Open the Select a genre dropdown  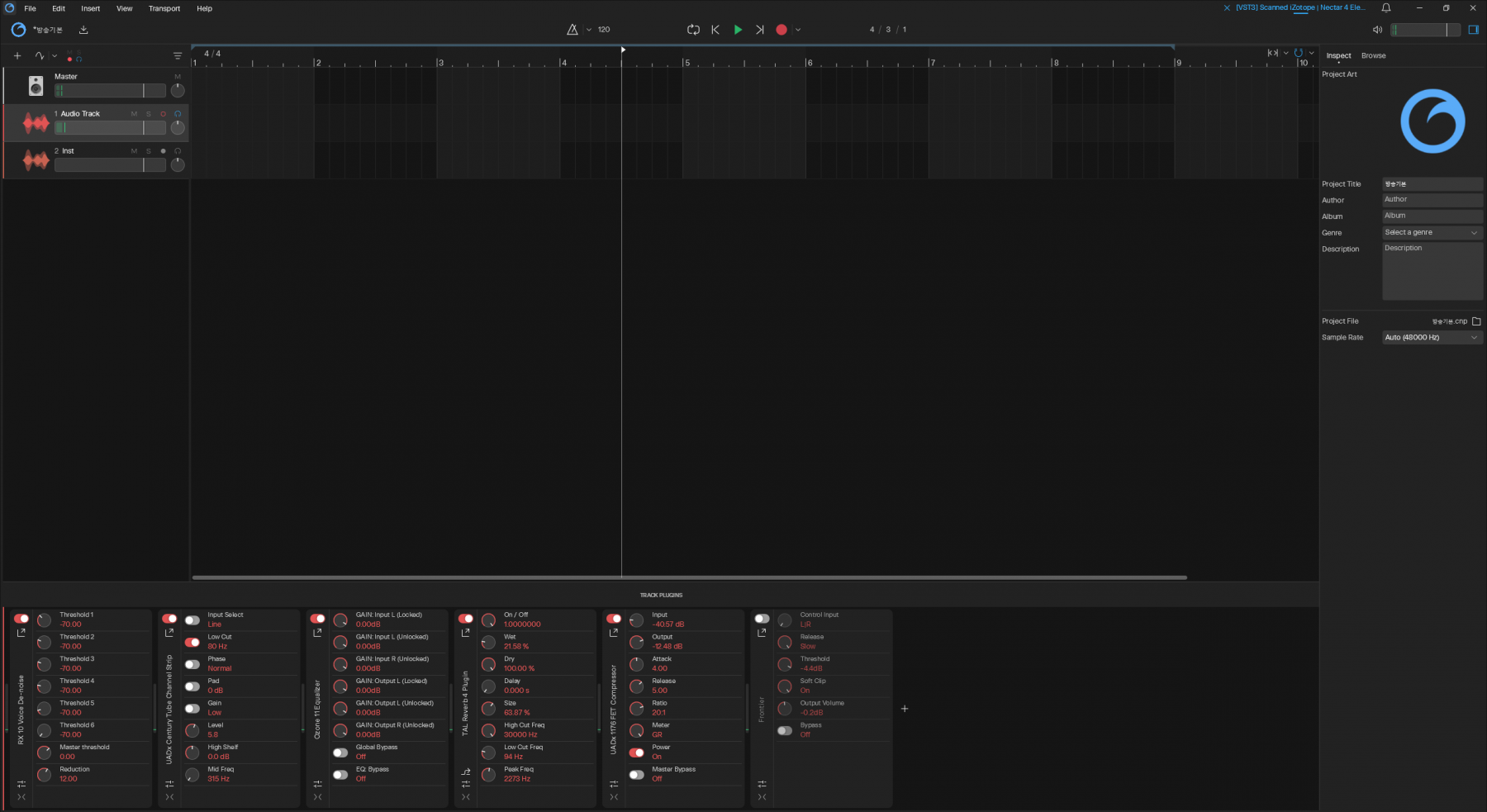pos(1432,233)
